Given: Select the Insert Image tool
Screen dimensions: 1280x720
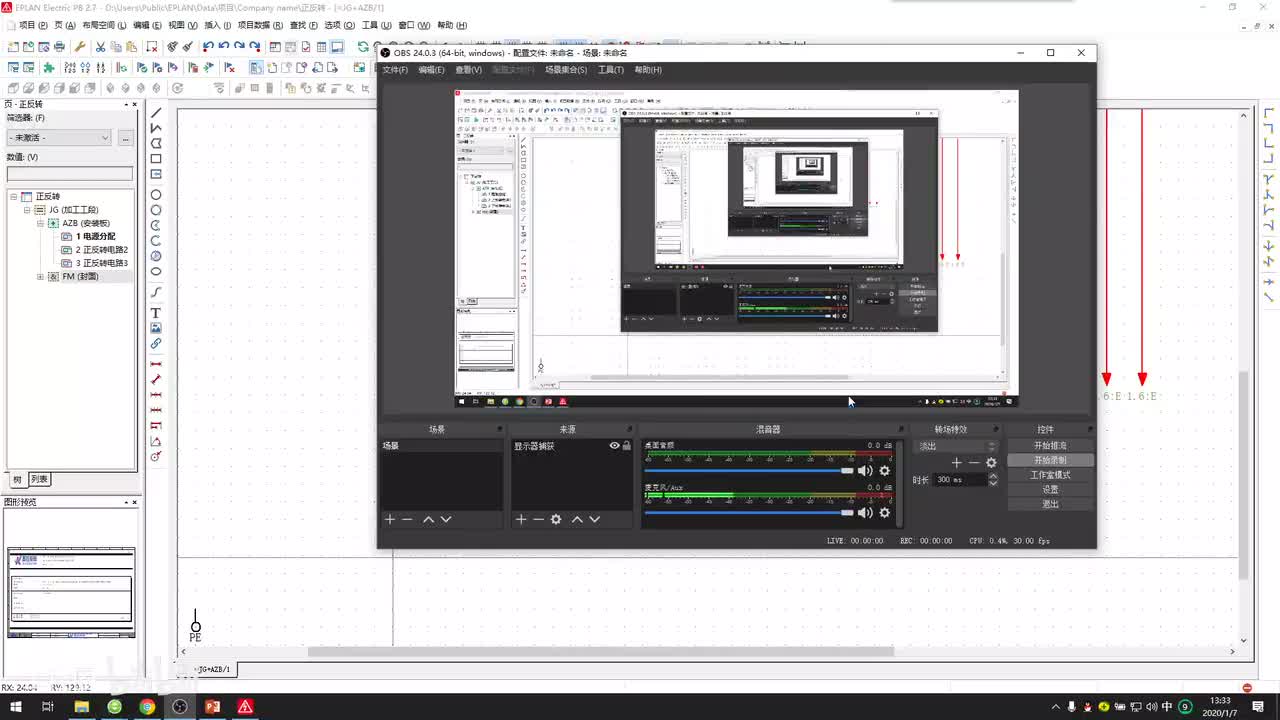Looking at the screenshot, I should (x=156, y=328).
